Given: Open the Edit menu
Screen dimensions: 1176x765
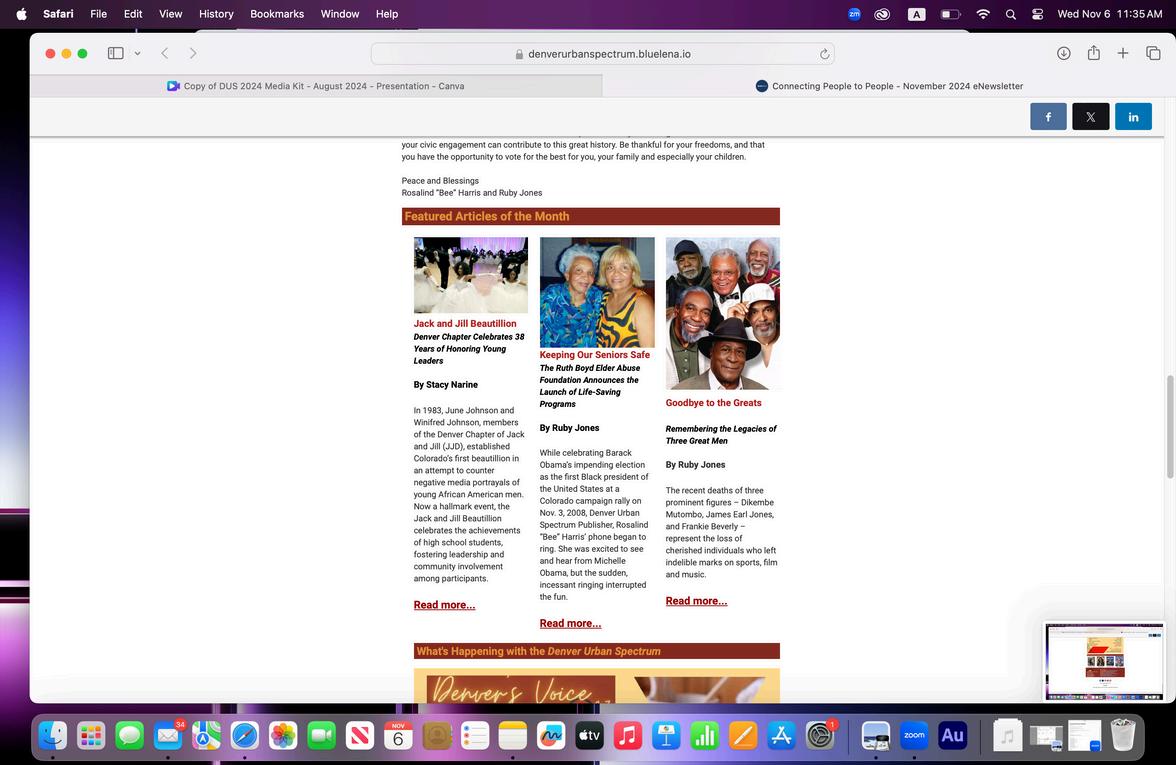Looking at the screenshot, I should [133, 14].
